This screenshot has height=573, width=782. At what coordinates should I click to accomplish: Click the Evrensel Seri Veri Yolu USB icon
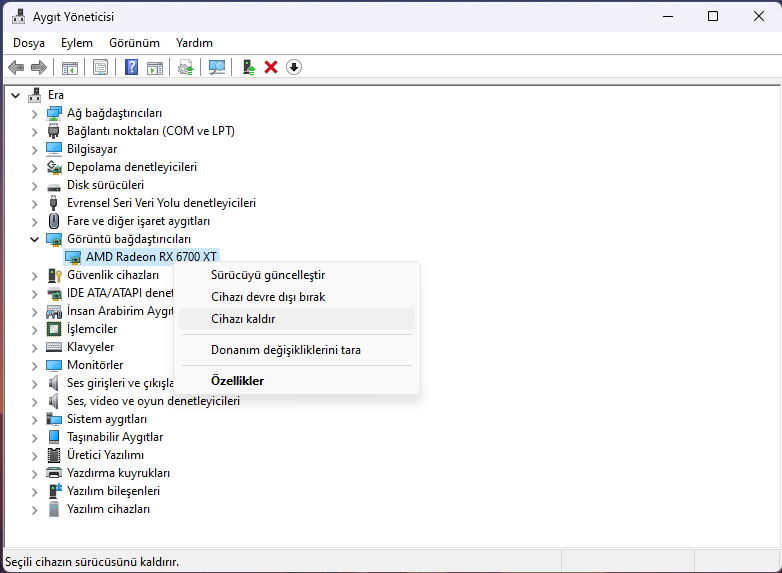pyautogui.click(x=53, y=203)
